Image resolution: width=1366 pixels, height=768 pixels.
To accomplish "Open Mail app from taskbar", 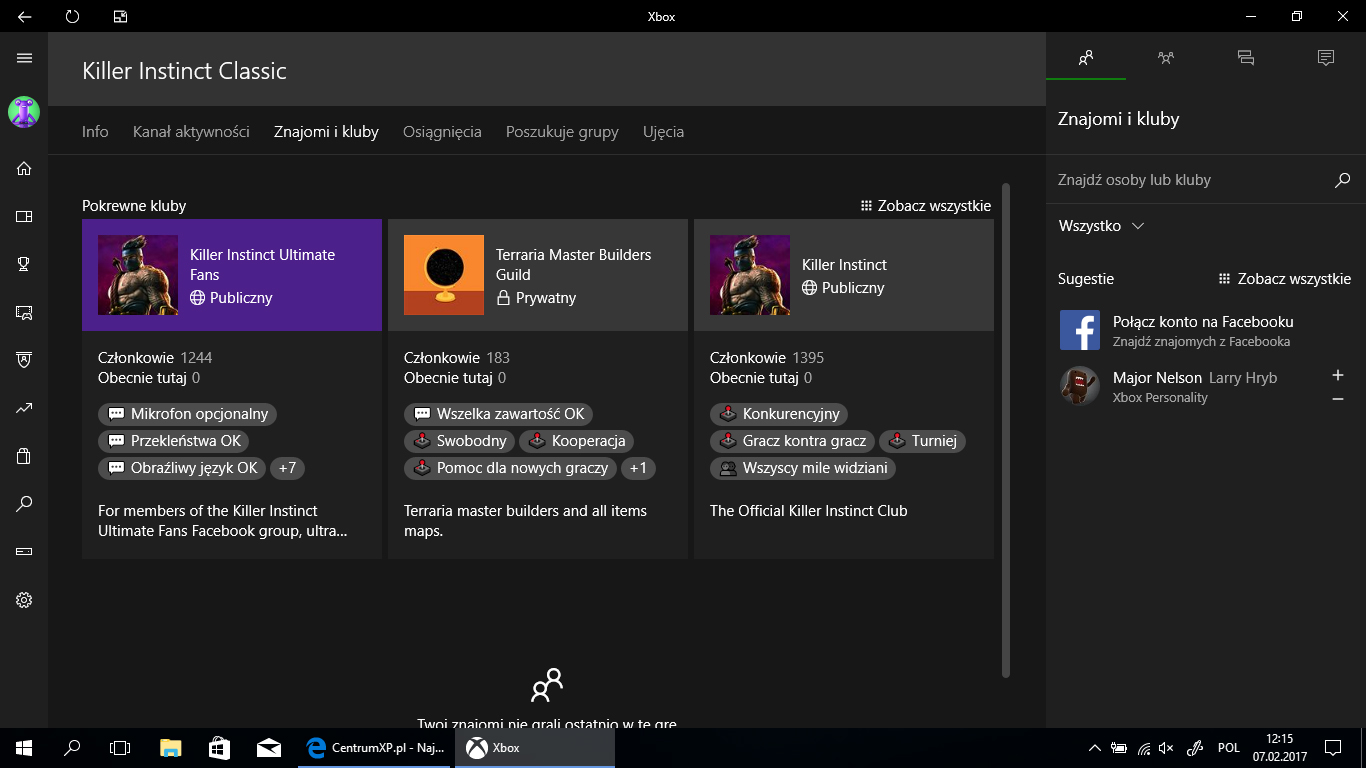I will click(267, 747).
